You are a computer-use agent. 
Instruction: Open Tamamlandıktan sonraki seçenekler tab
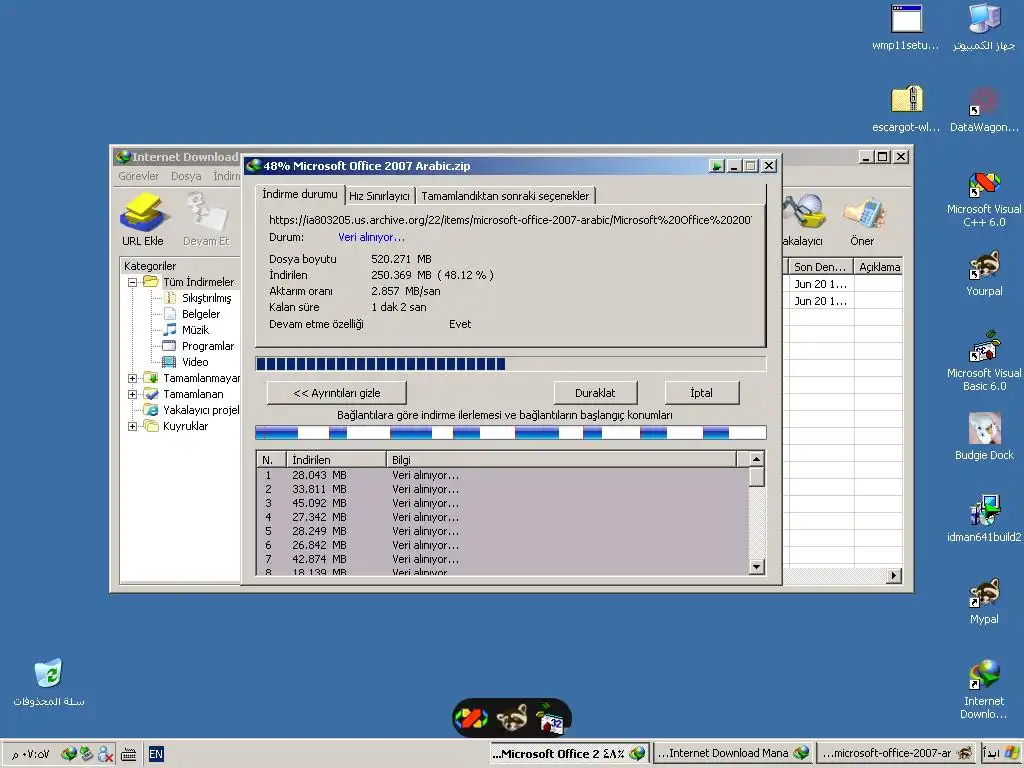[505, 196]
